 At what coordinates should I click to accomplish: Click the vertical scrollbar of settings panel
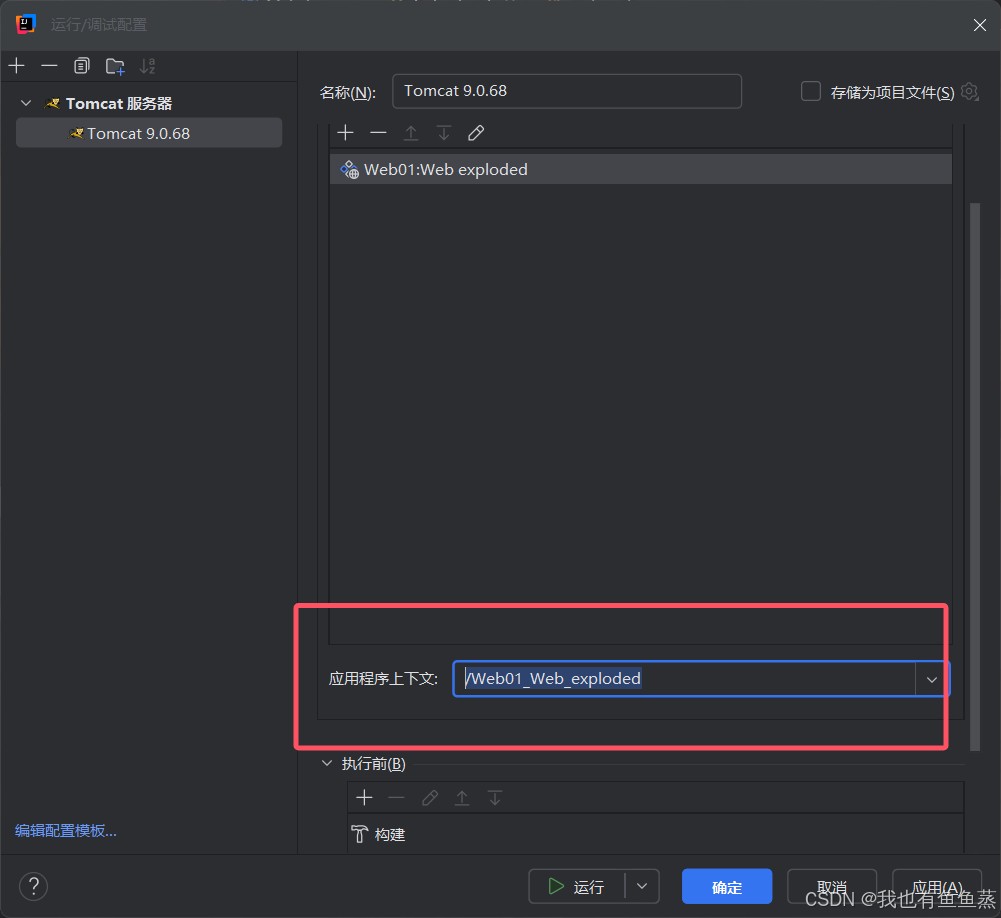point(974,476)
